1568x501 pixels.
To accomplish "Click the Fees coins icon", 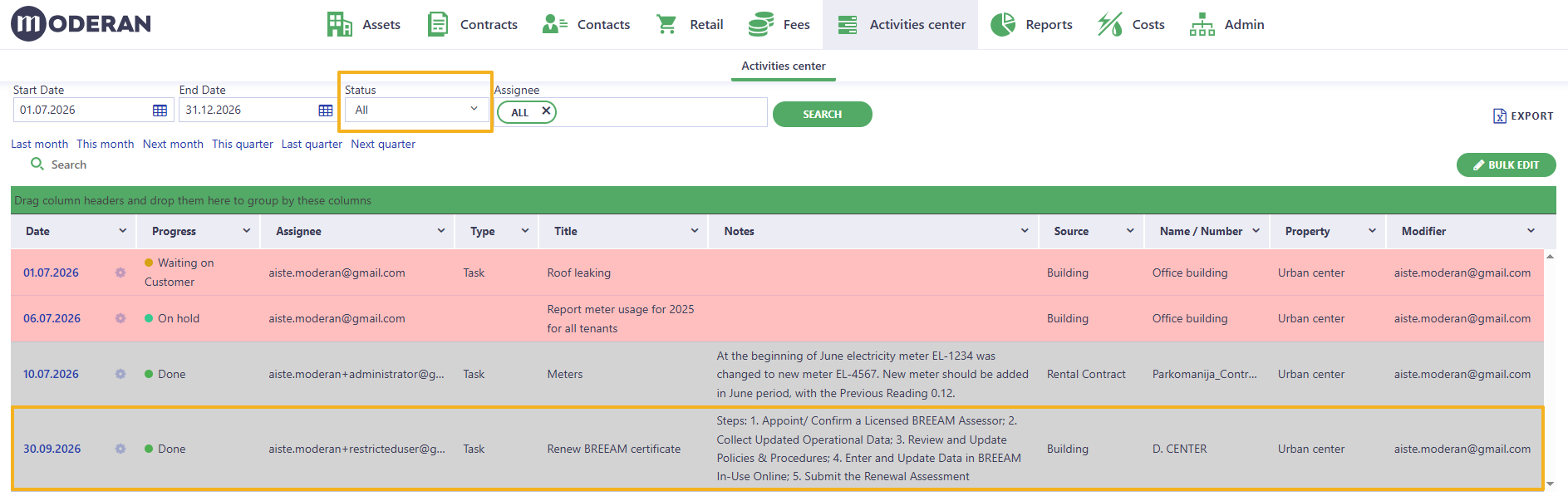I will pos(761,24).
